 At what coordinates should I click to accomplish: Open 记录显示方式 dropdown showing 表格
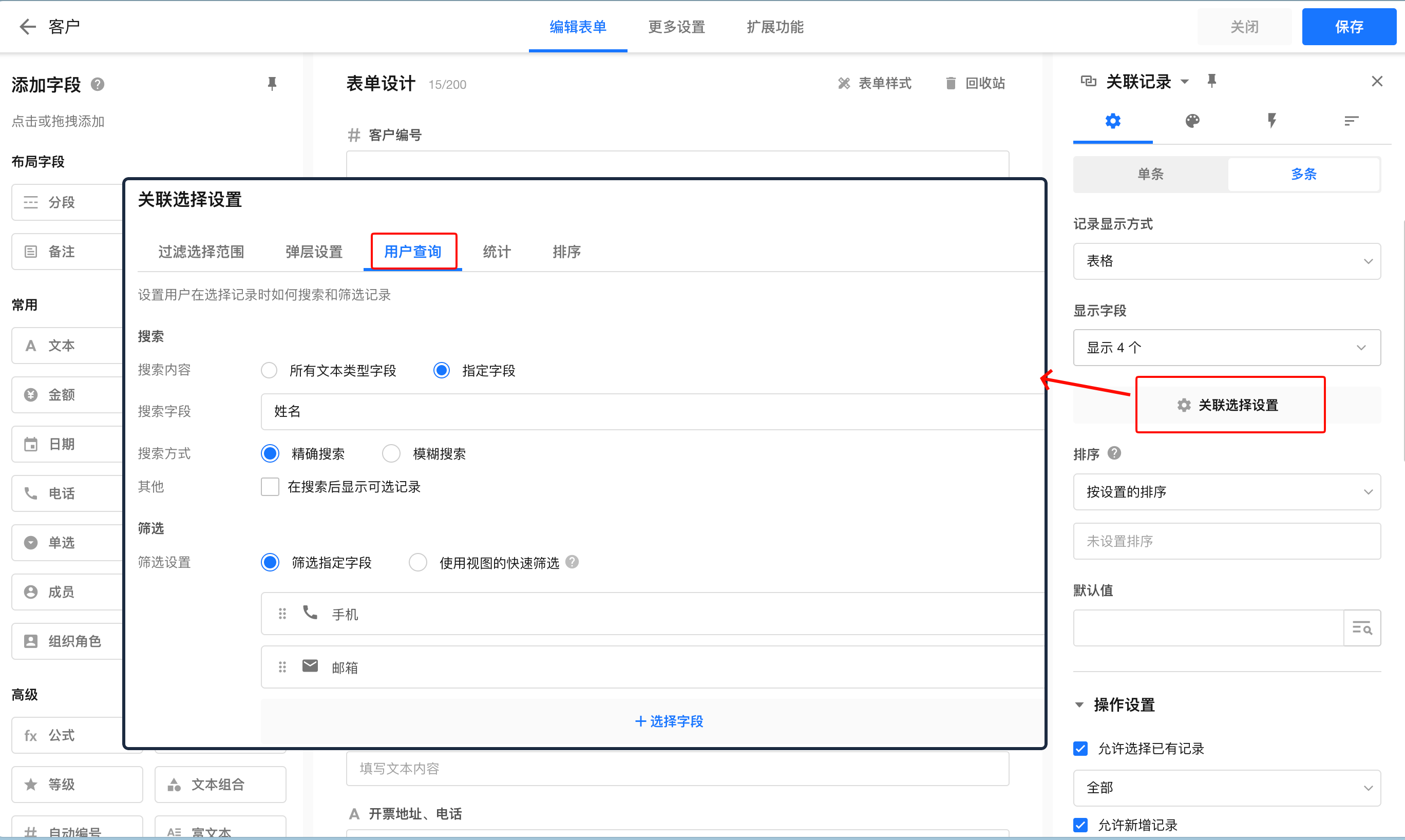pyautogui.click(x=1226, y=261)
